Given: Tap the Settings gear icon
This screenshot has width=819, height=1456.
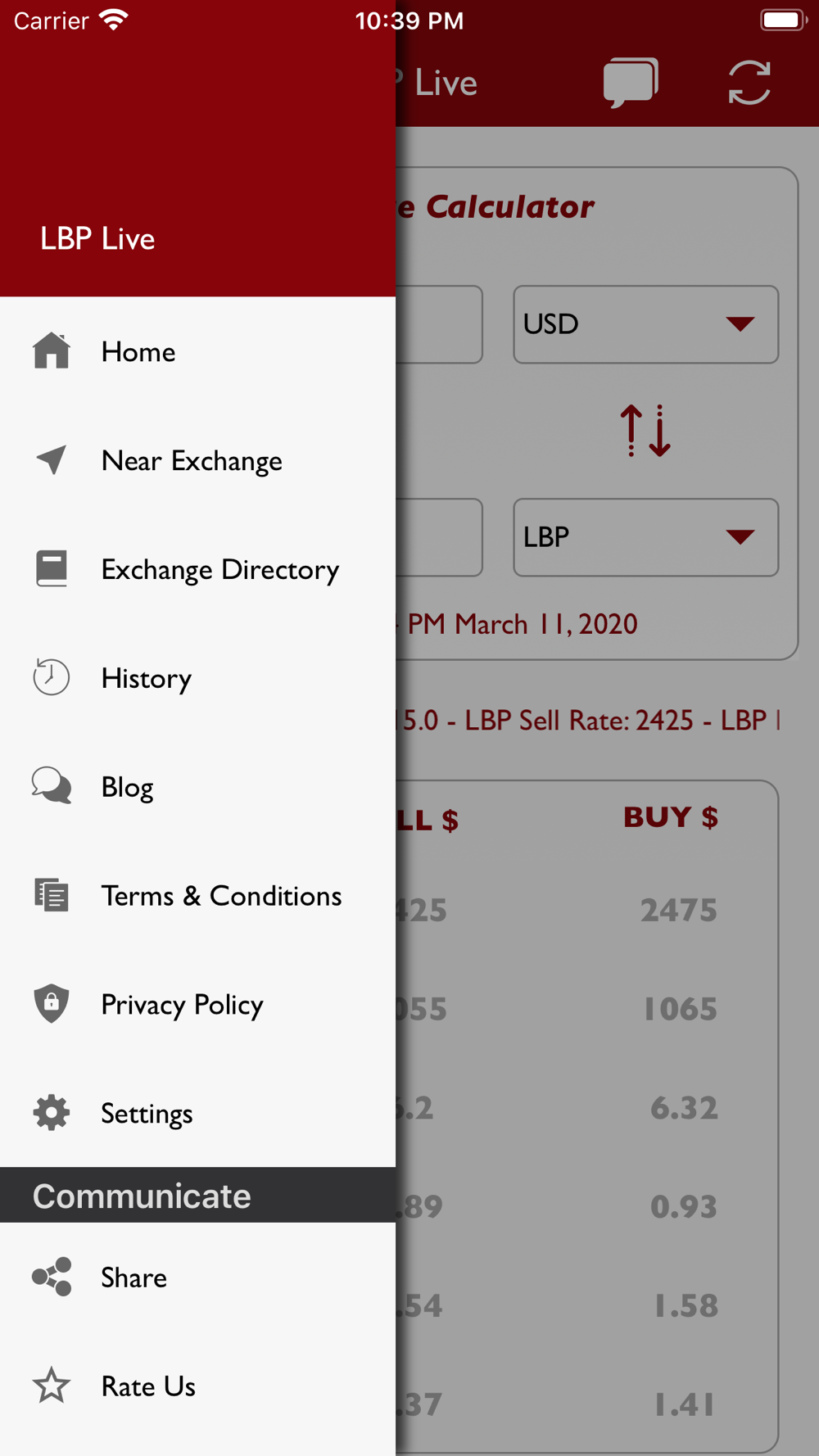Looking at the screenshot, I should (52, 1113).
